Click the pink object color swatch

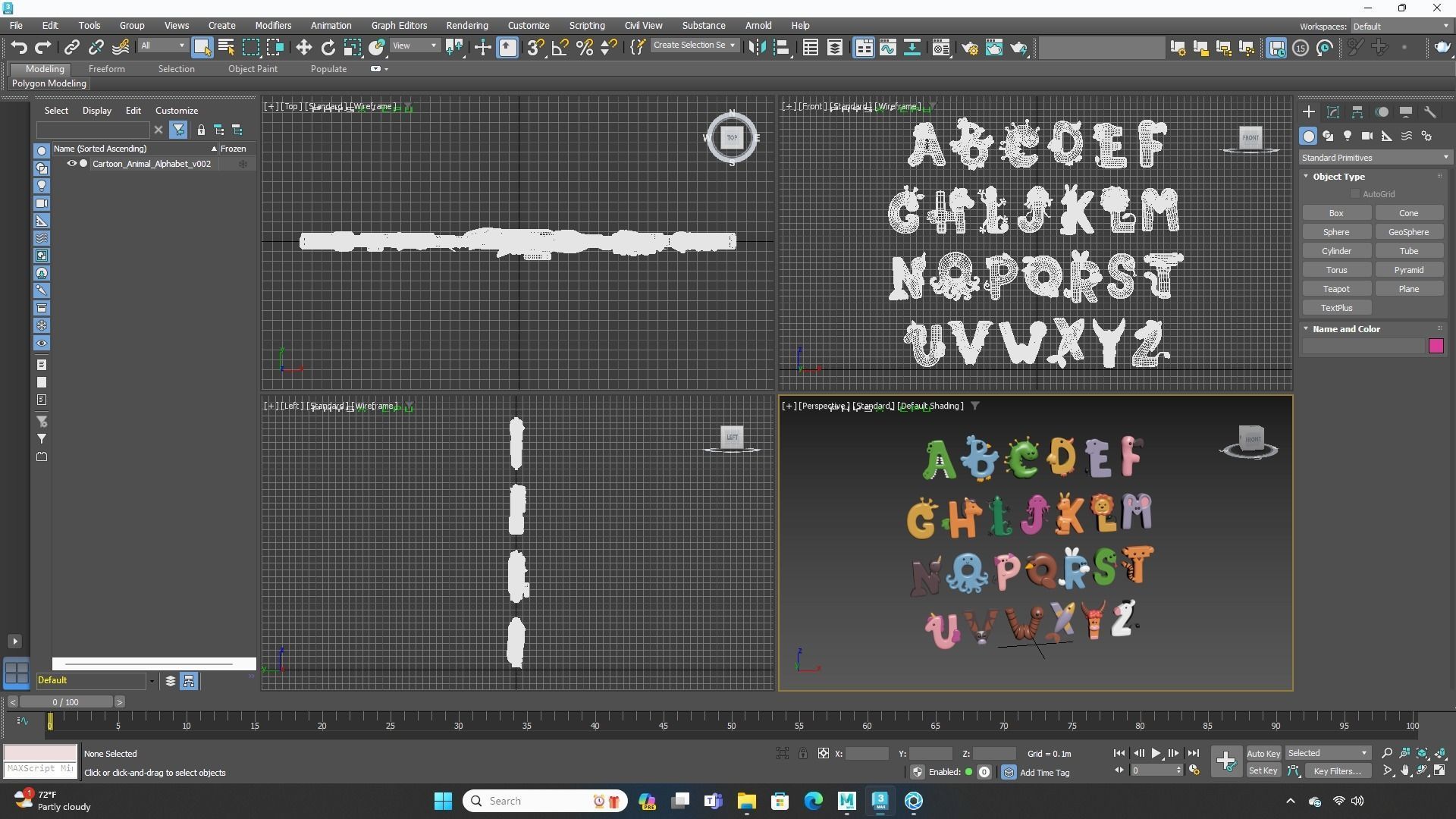1436,346
